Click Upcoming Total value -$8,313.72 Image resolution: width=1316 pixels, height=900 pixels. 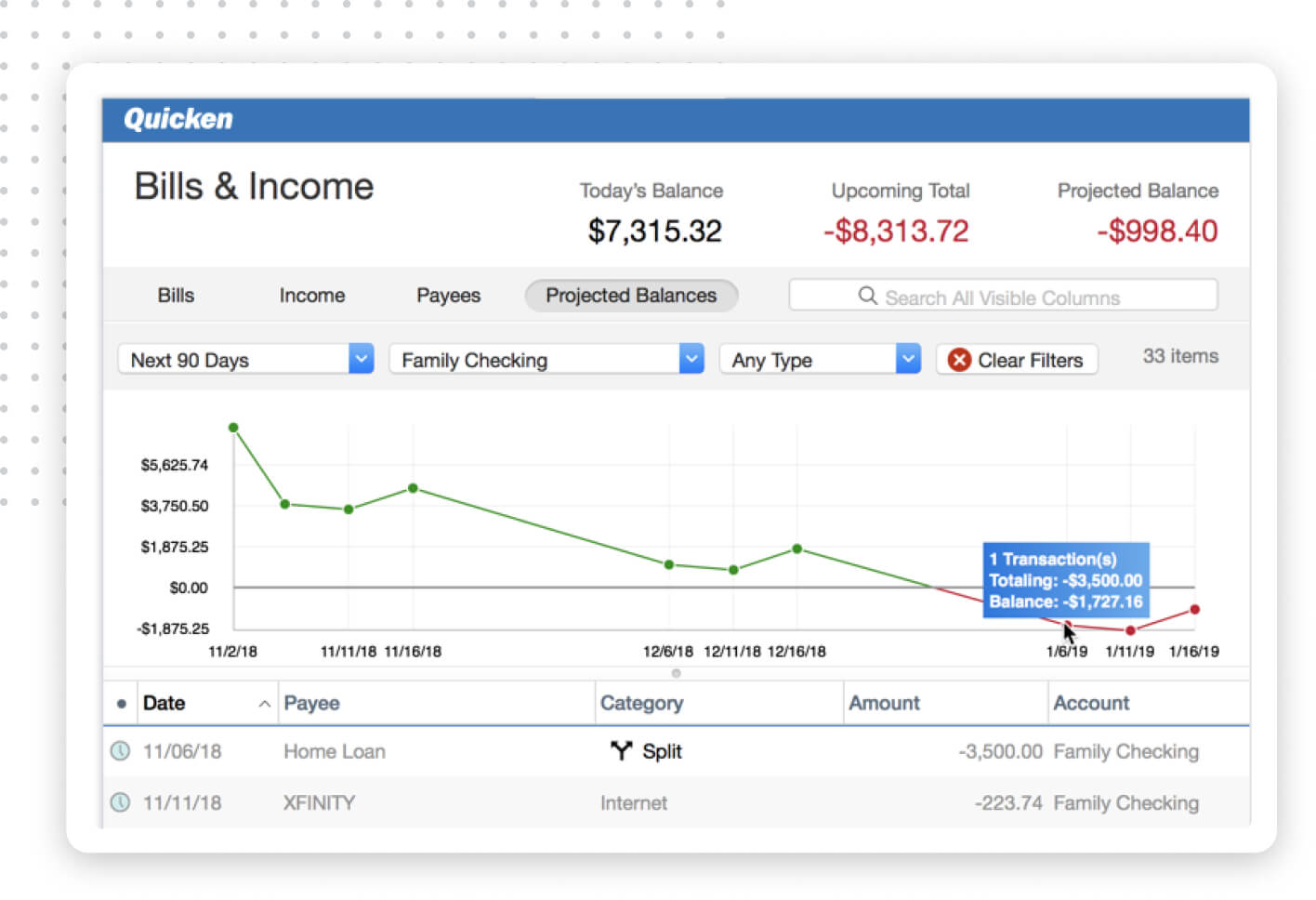pyautogui.click(x=896, y=231)
